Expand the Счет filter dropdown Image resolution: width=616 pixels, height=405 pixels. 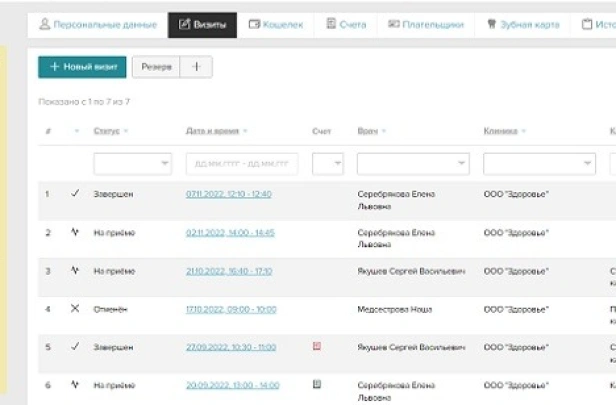(x=327, y=163)
